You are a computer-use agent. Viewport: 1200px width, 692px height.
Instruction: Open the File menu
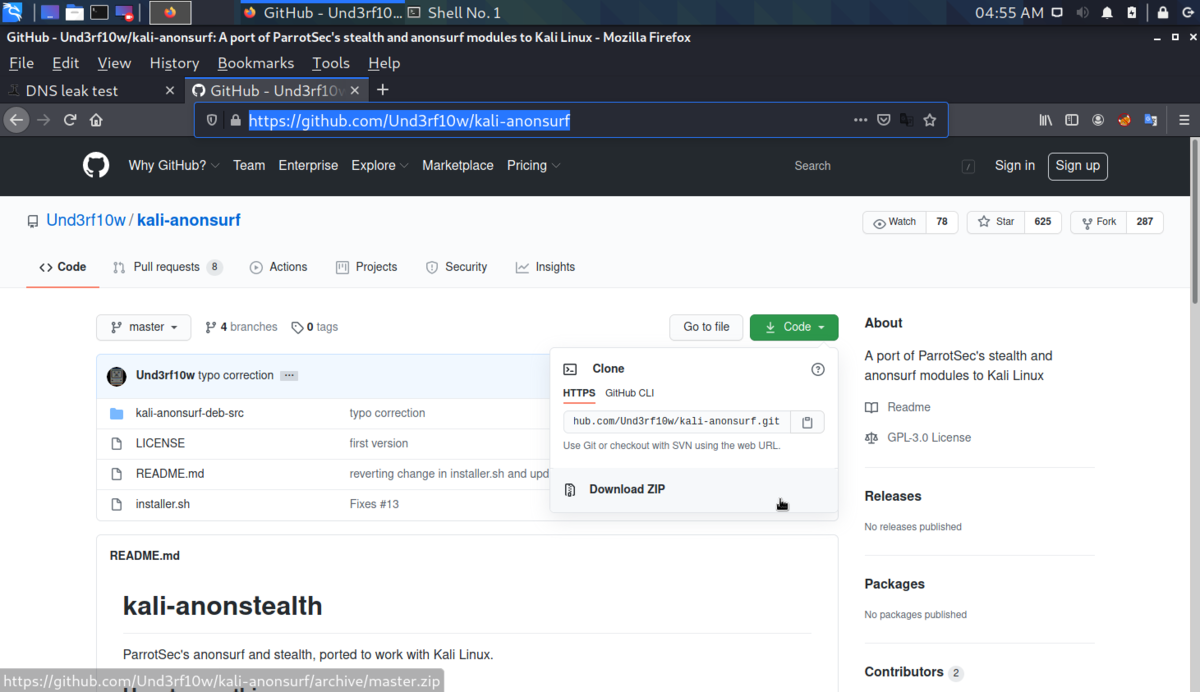tap(21, 63)
